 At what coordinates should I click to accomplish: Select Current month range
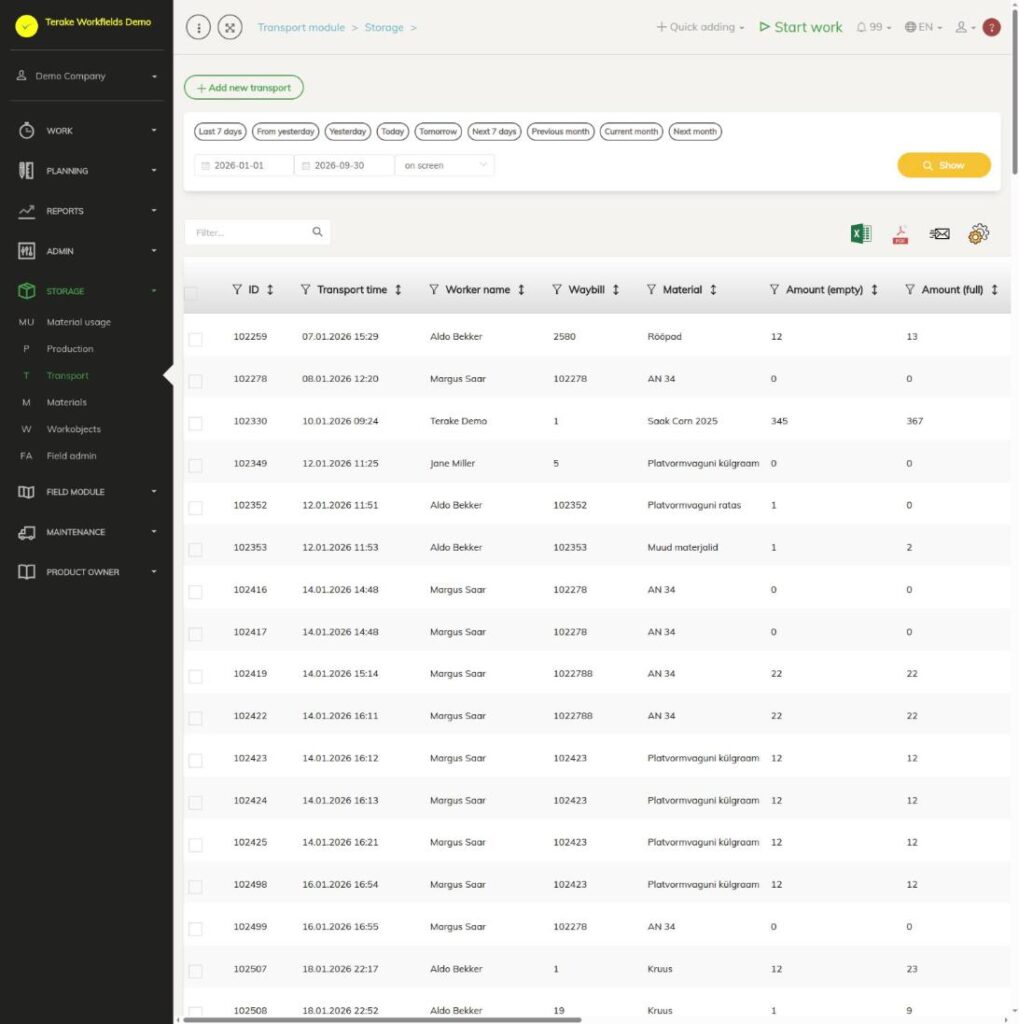pos(631,131)
